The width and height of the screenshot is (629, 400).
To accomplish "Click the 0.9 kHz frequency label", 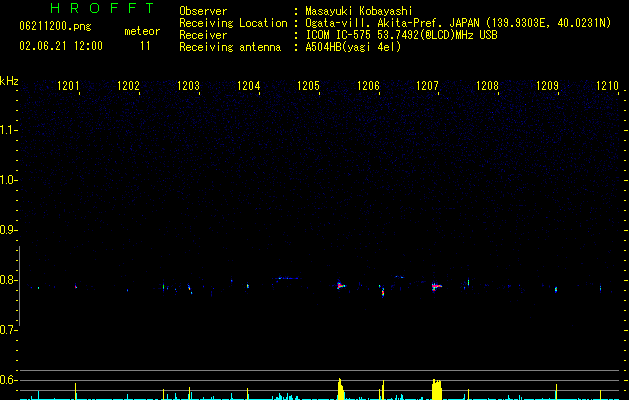I will [x=8, y=230].
